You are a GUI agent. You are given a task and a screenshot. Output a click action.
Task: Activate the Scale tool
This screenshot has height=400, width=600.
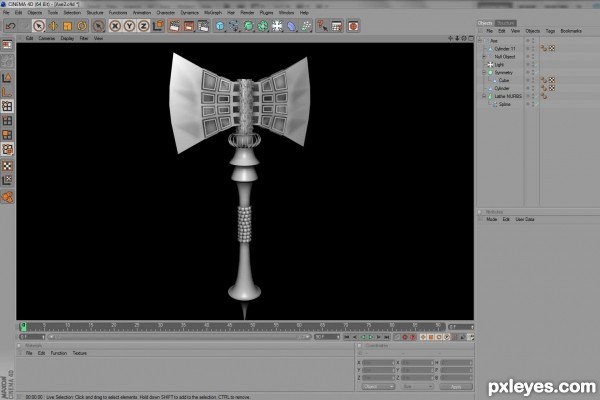pos(68,26)
